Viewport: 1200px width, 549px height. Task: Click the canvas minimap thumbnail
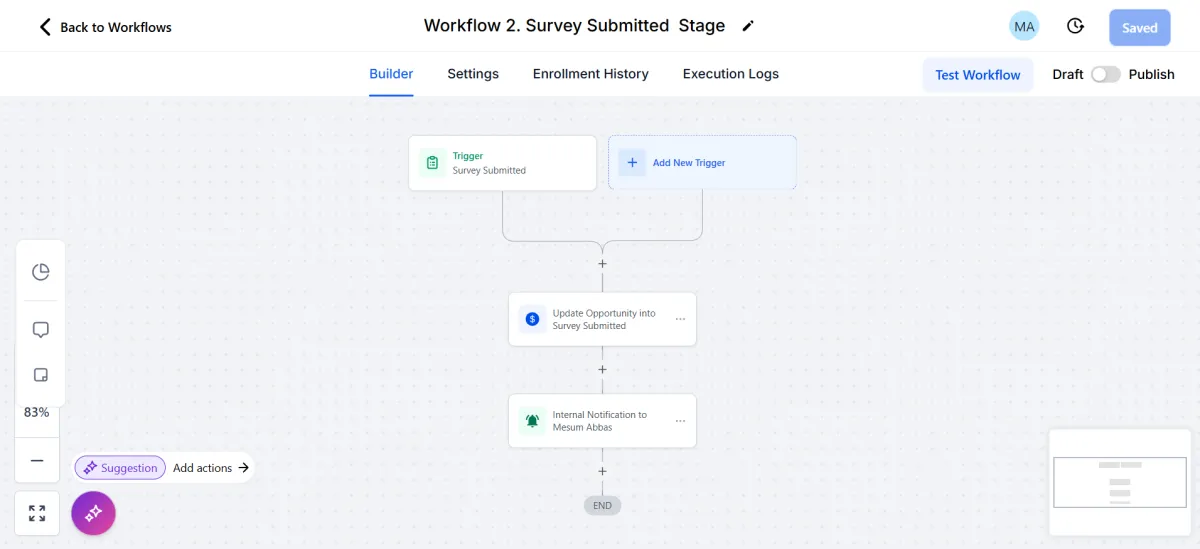[x=1120, y=482]
